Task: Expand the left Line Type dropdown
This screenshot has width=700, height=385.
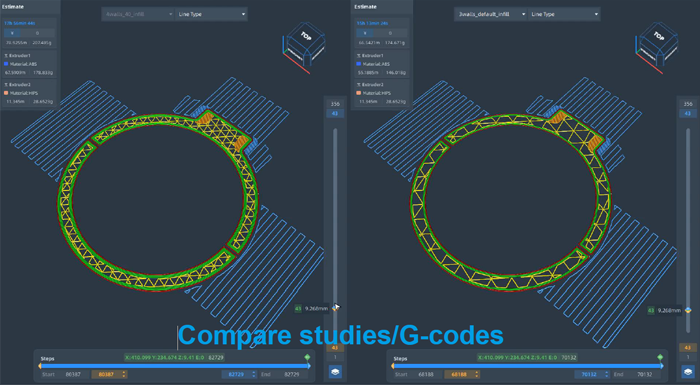Action: (211, 14)
